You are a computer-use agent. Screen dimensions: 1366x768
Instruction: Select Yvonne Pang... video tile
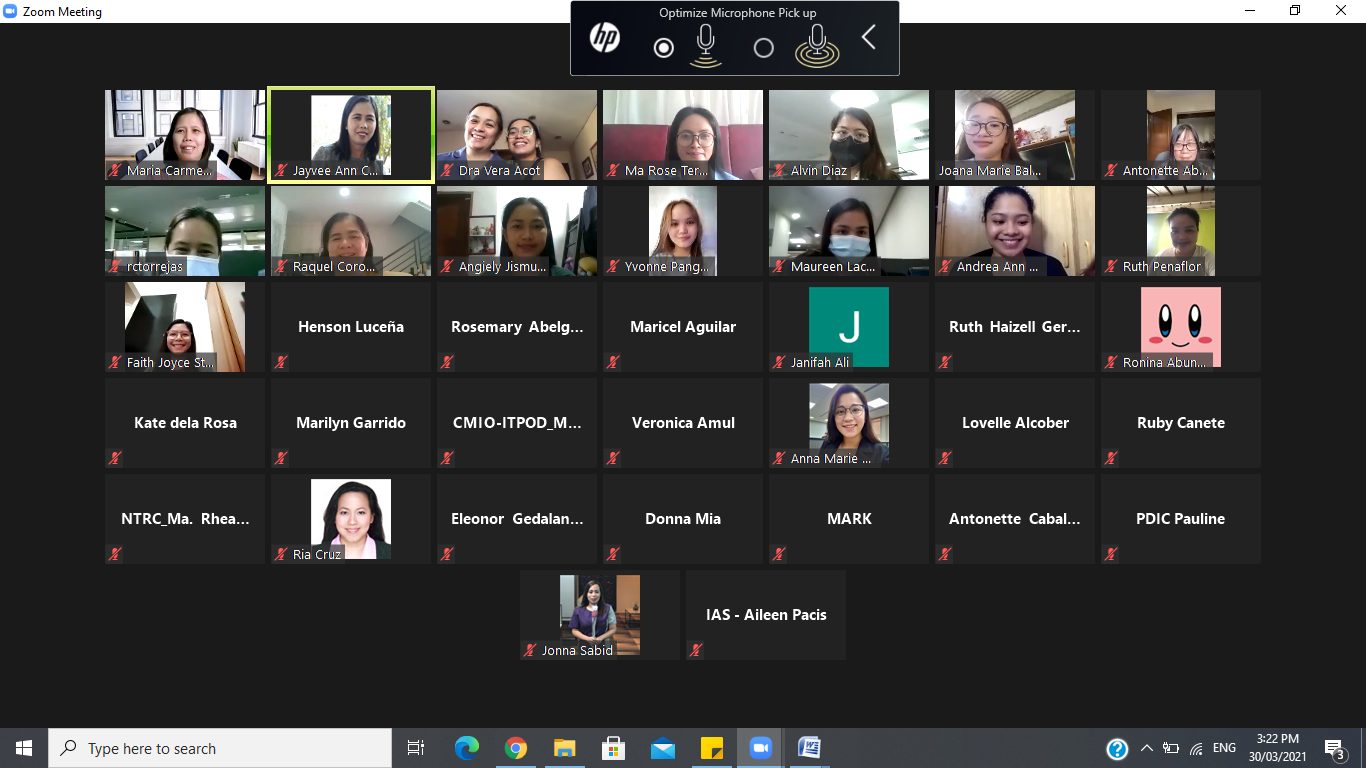[683, 231]
